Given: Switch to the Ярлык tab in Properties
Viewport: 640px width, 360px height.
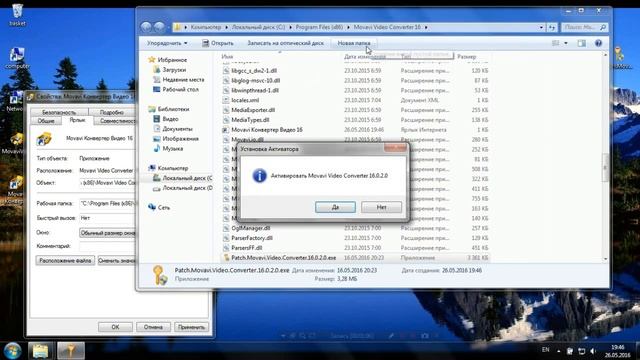Looking at the screenshot, I should tap(77, 120).
